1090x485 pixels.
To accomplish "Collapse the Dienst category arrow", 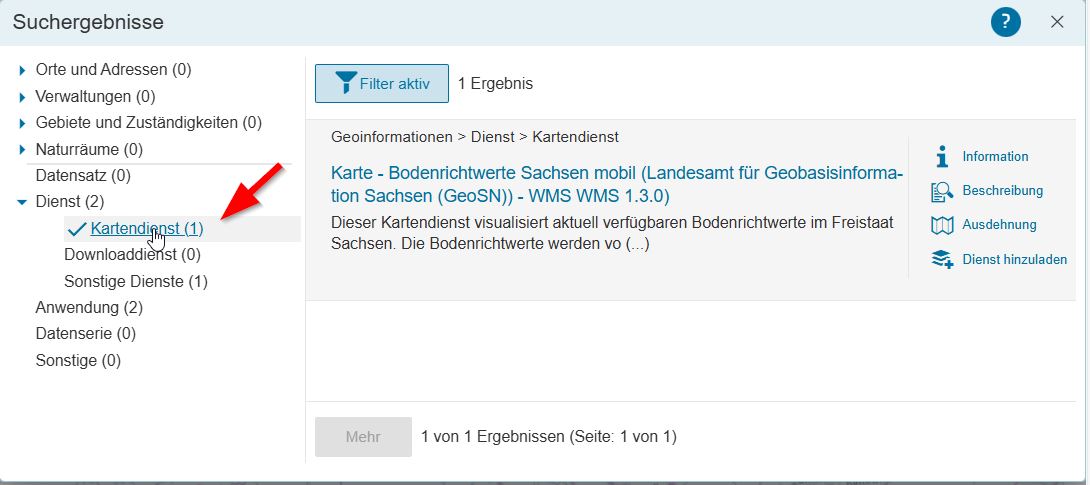I will [x=22, y=202].
